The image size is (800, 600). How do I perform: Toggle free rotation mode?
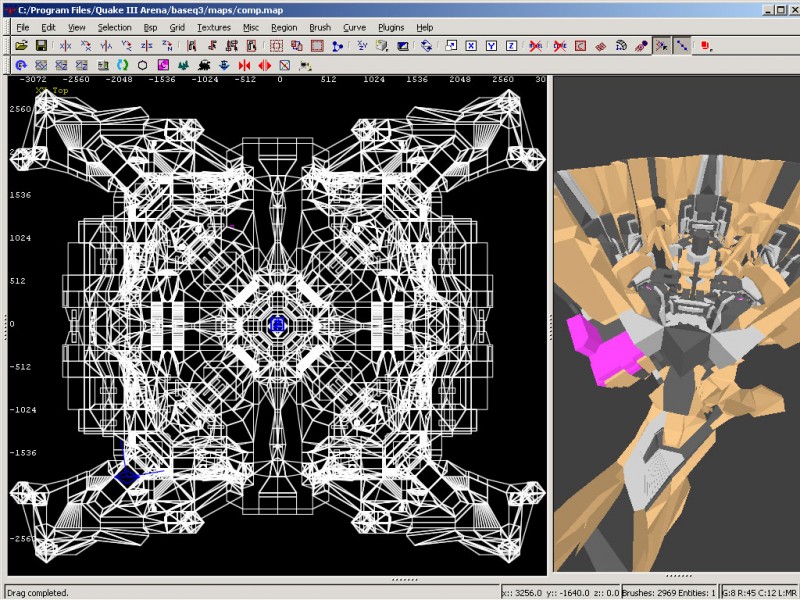(x=427, y=46)
